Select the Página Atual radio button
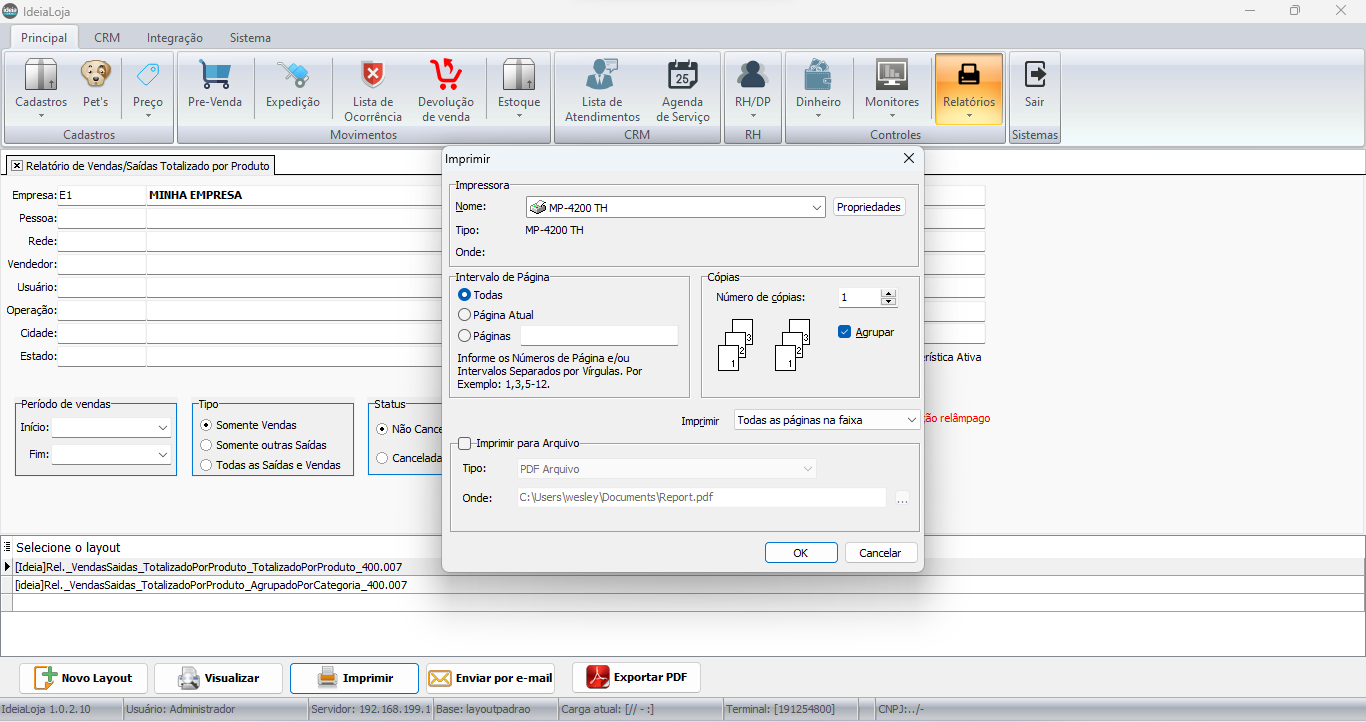 click(464, 315)
